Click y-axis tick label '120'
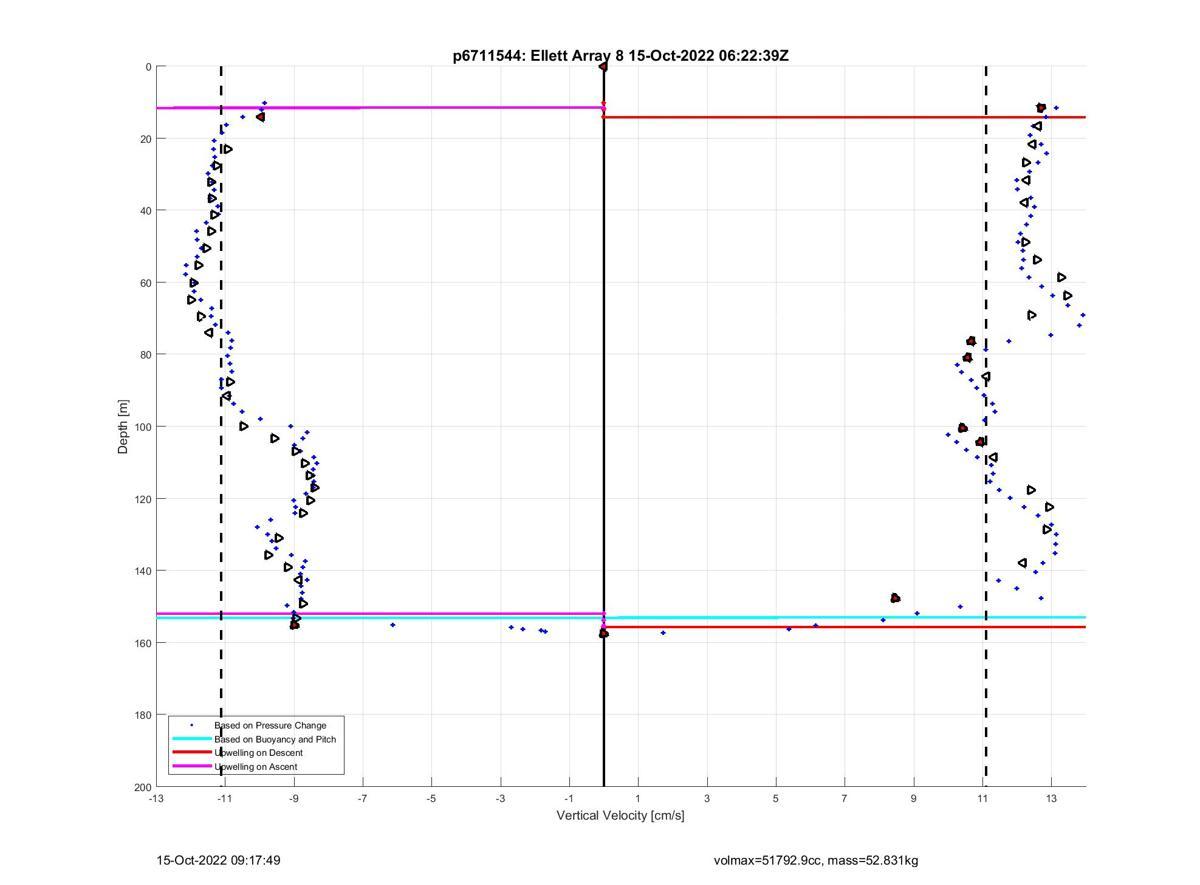The width and height of the screenshot is (1200, 885). click(x=142, y=499)
